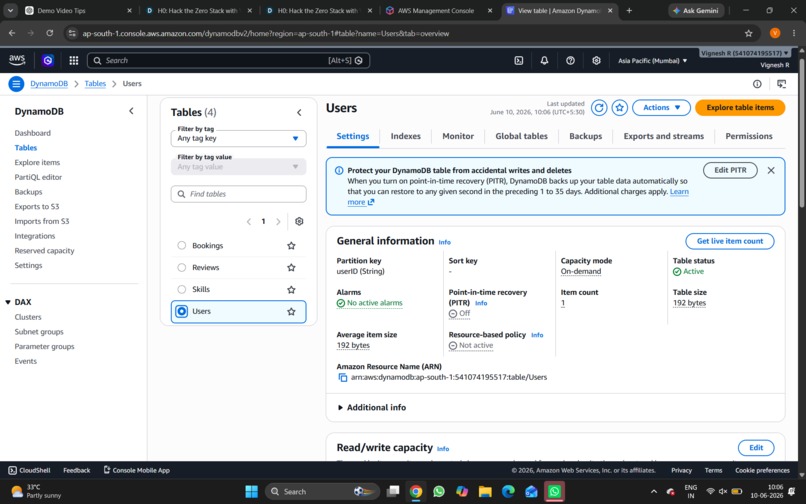The height and width of the screenshot is (504, 806).
Task: Open the Filter by tag value dropdown
Action: (239, 167)
